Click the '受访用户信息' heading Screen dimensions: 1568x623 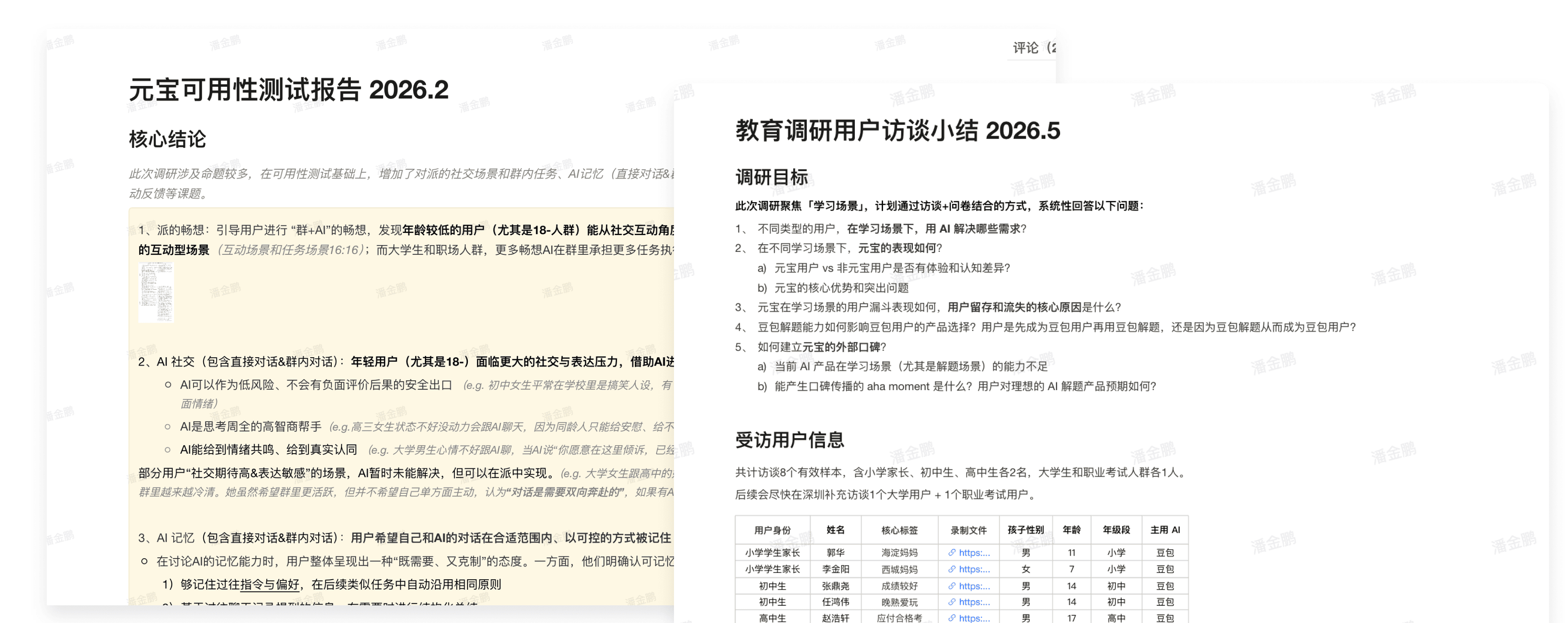point(789,440)
